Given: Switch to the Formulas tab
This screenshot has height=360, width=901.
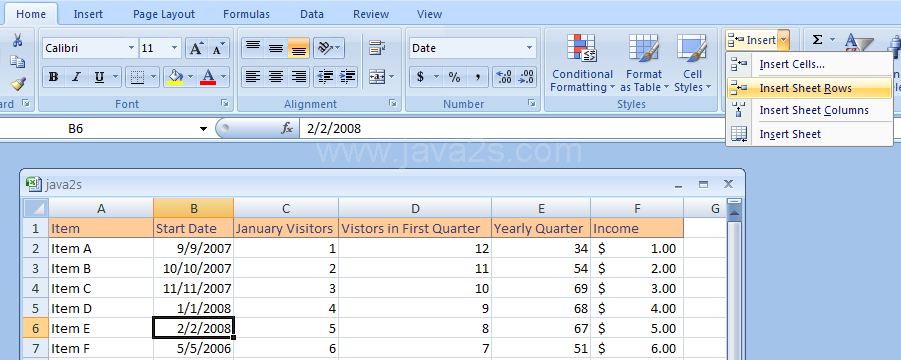Looking at the screenshot, I should (247, 14).
